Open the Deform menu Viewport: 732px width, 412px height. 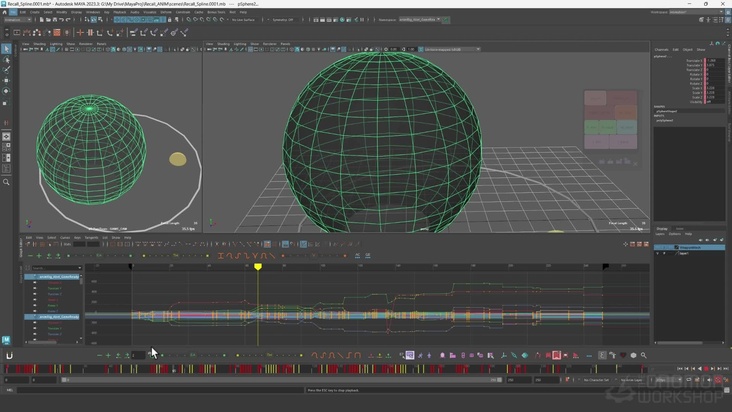point(166,12)
